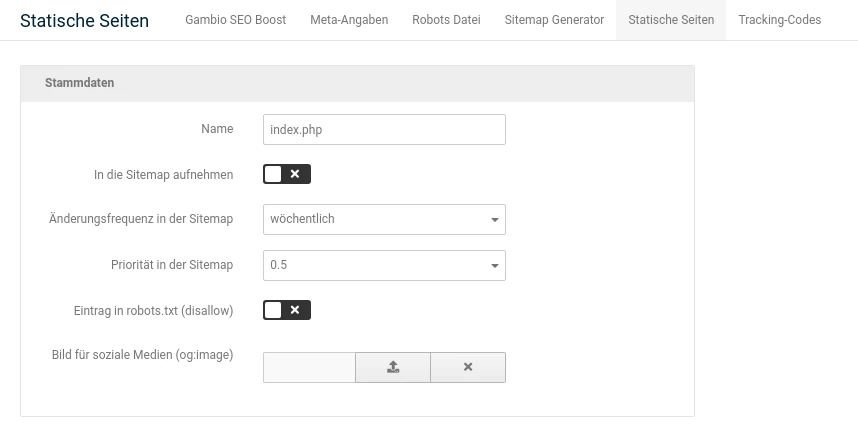Click the Name input field with index.php
The width and height of the screenshot is (858, 428).
[x=384, y=130]
